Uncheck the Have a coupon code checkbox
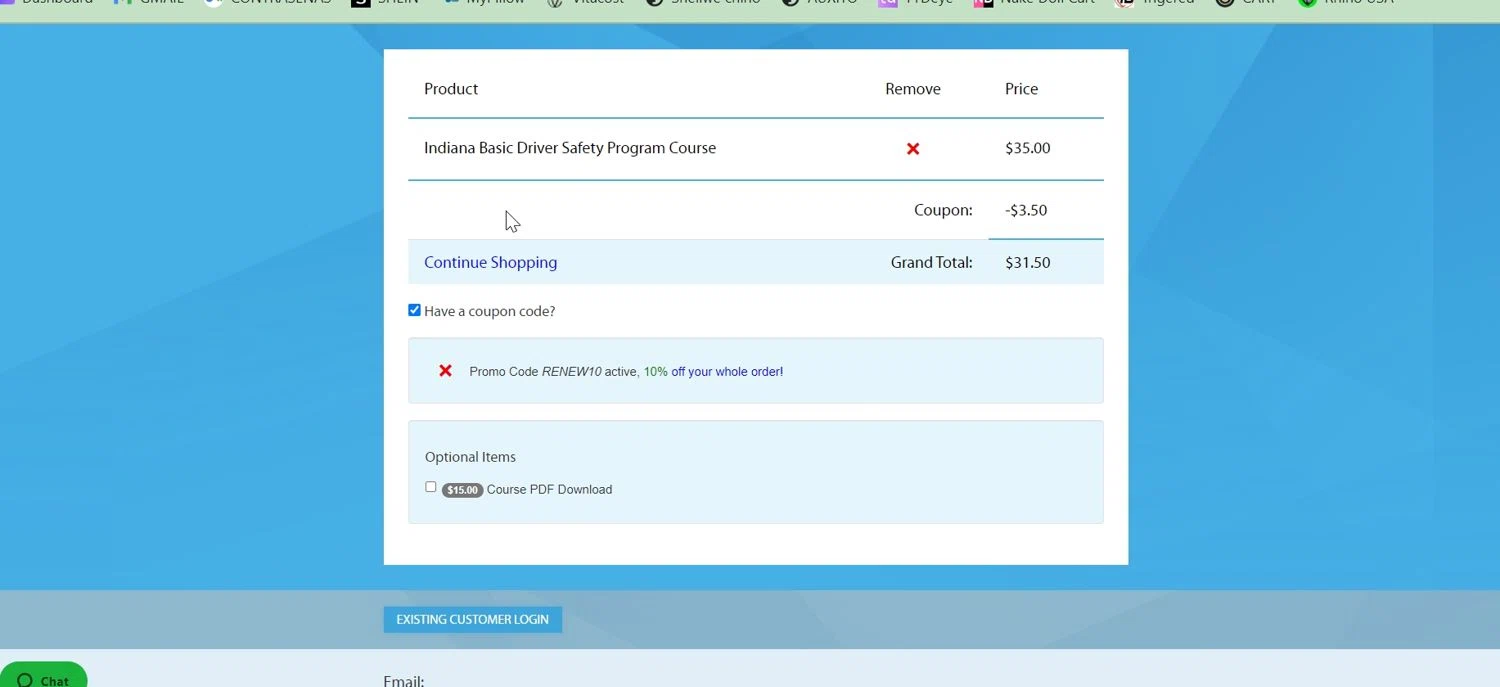The height and width of the screenshot is (687, 1500). [414, 310]
